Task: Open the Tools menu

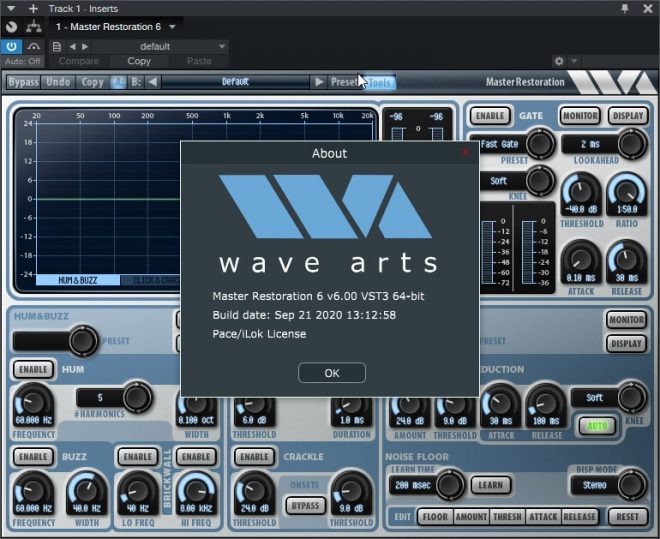Action: 380,82
